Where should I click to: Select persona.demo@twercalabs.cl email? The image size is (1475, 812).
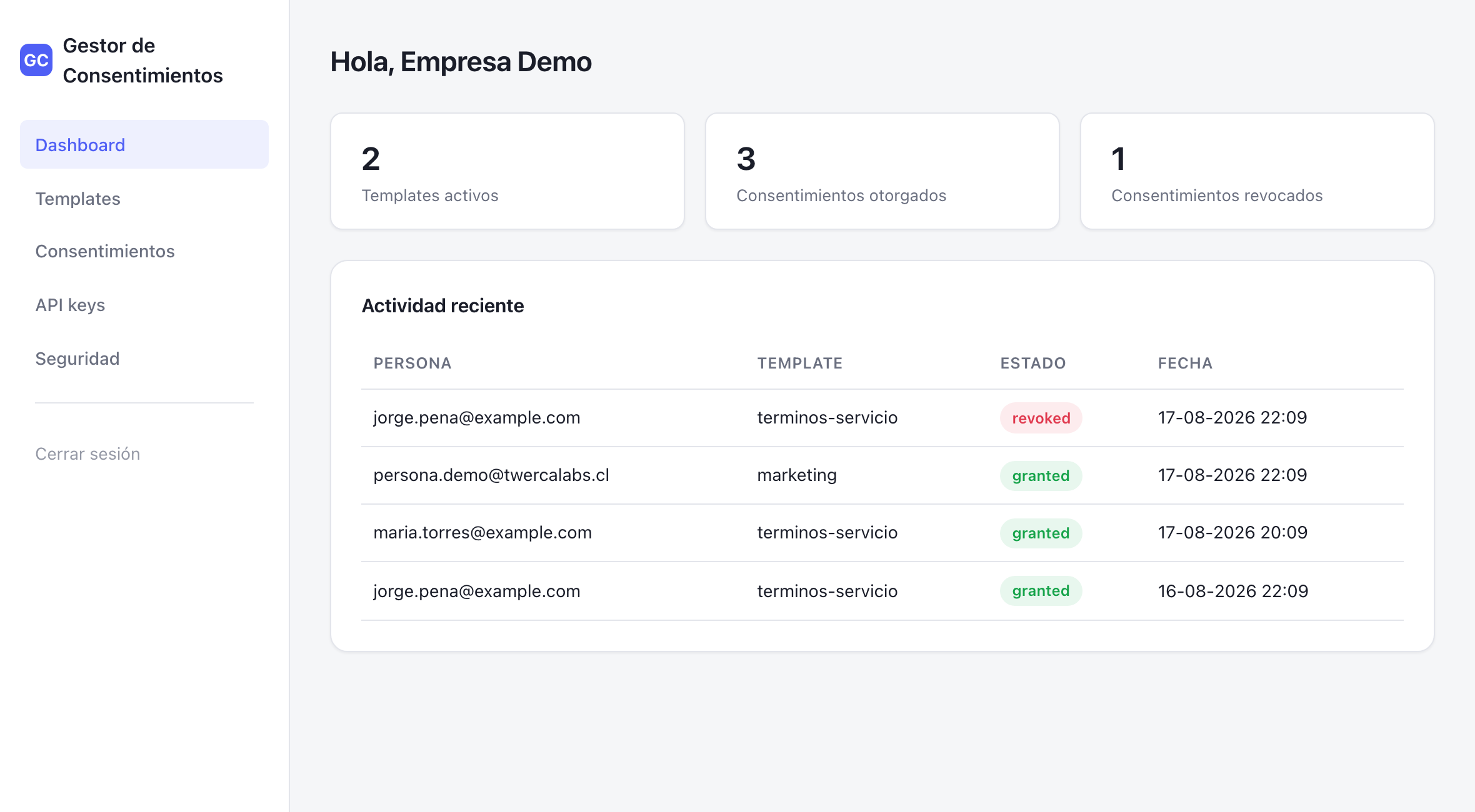491,475
